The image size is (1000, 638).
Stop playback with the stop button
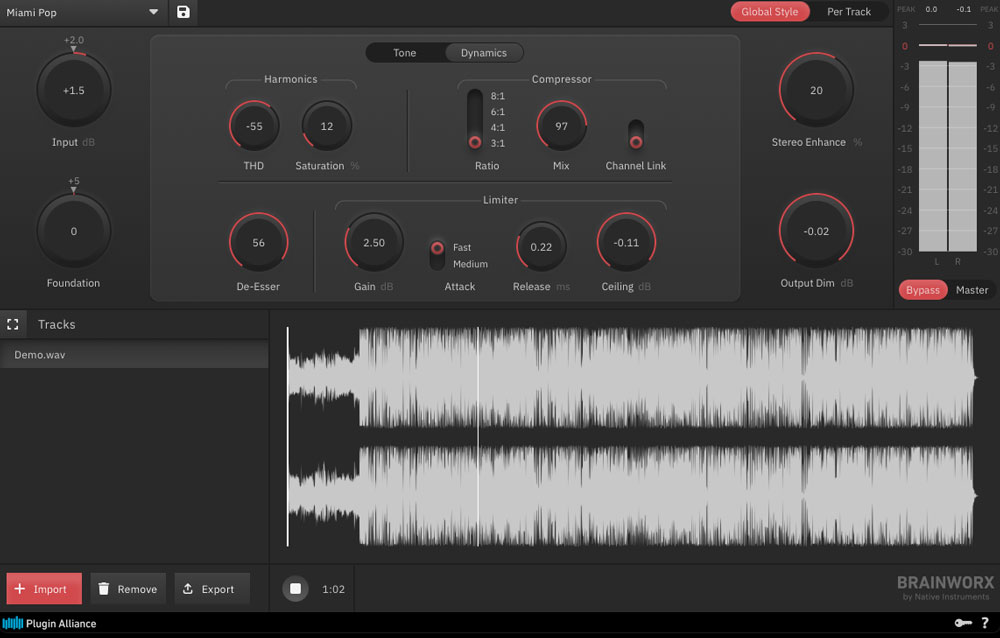pos(295,588)
